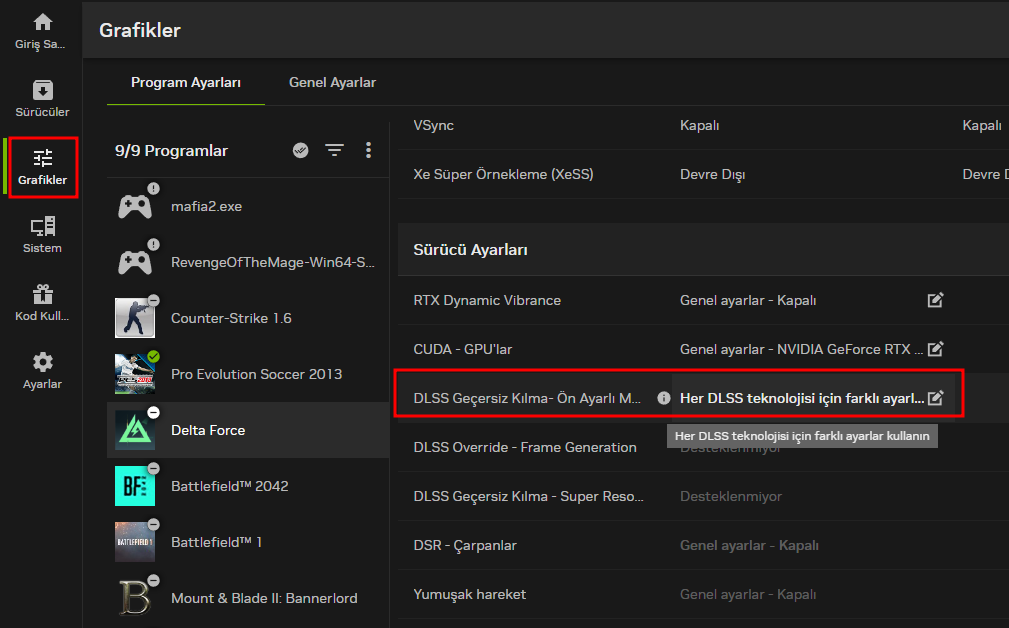The height and width of the screenshot is (628, 1009).
Task: Click DLSS Geçersiz Kılma - Super Reso... label
Action: (528, 496)
